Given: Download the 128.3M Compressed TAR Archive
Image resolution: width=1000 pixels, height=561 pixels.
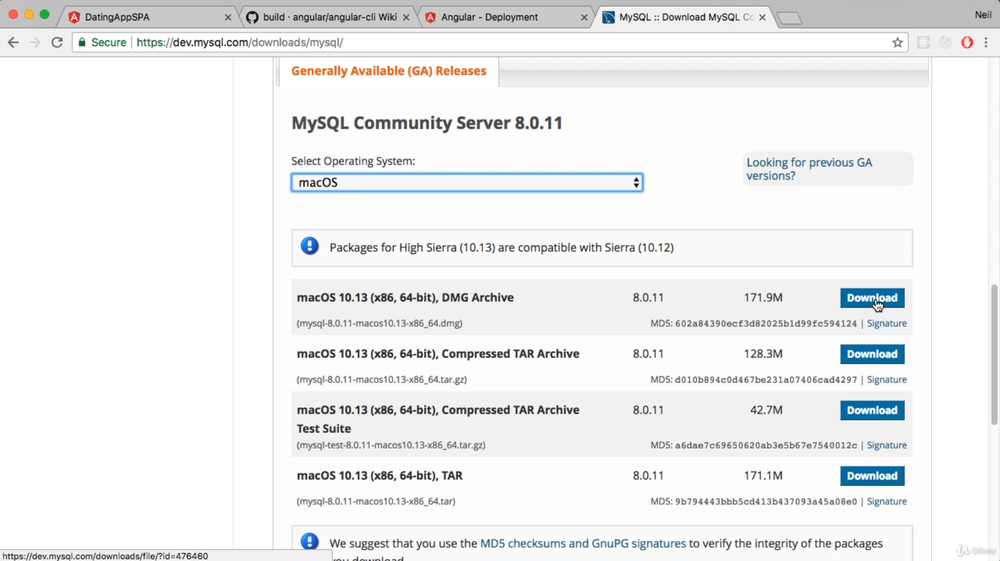Looking at the screenshot, I should [872, 354].
